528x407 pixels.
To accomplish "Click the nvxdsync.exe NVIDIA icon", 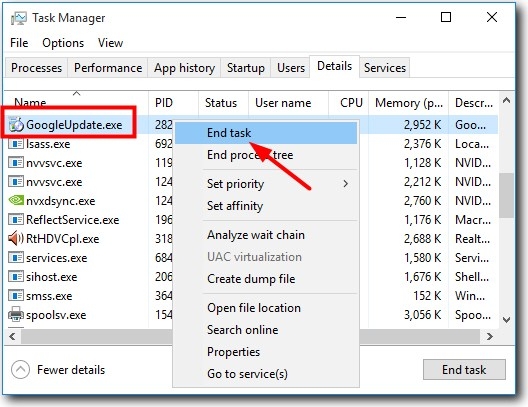I will click(x=16, y=201).
